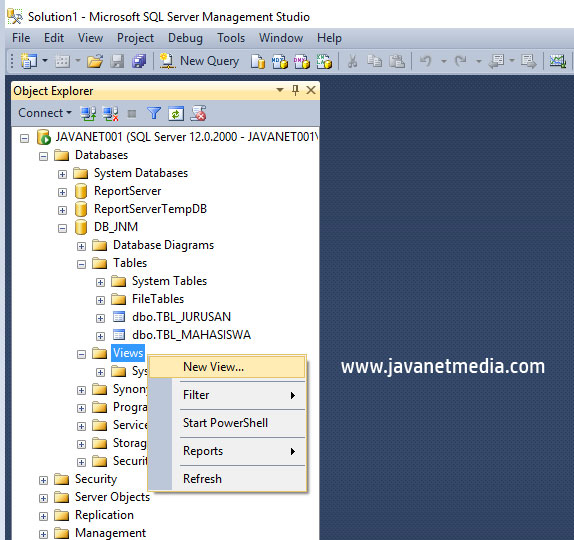The height and width of the screenshot is (540, 574).
Task: Click the Undo arrow icon
Action: coord(425,61)
